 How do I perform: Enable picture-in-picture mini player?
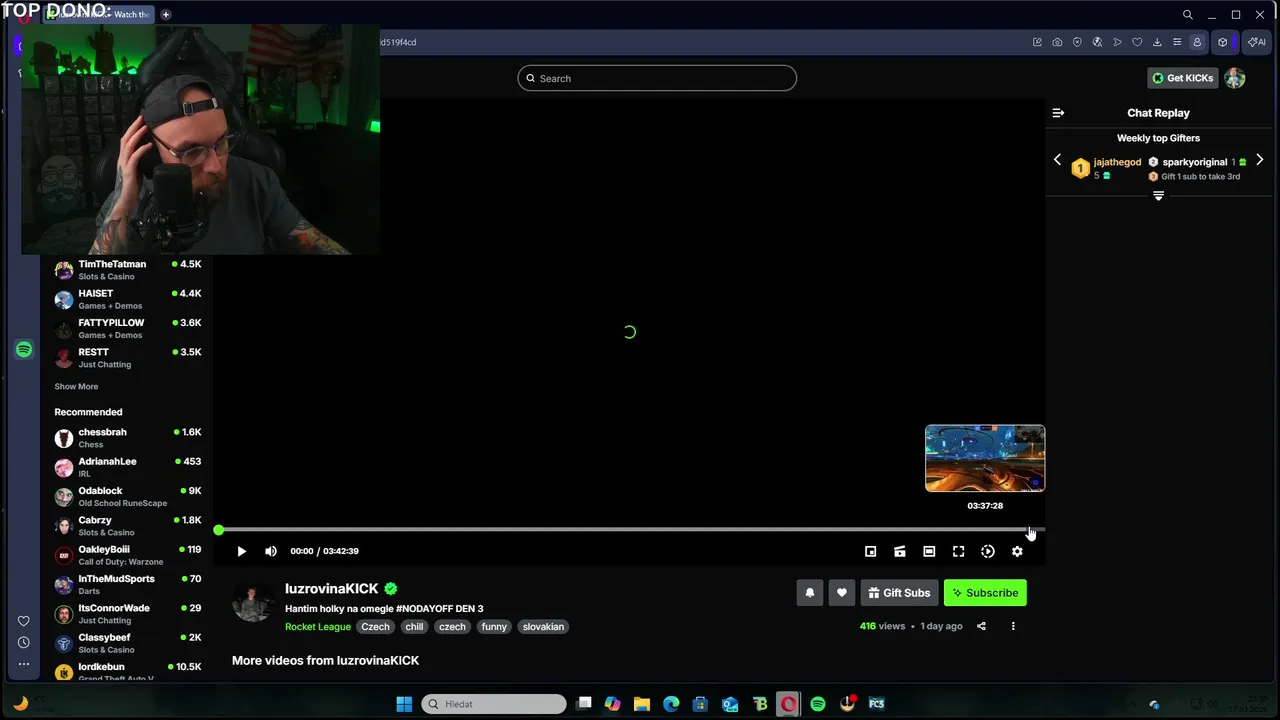870,551
